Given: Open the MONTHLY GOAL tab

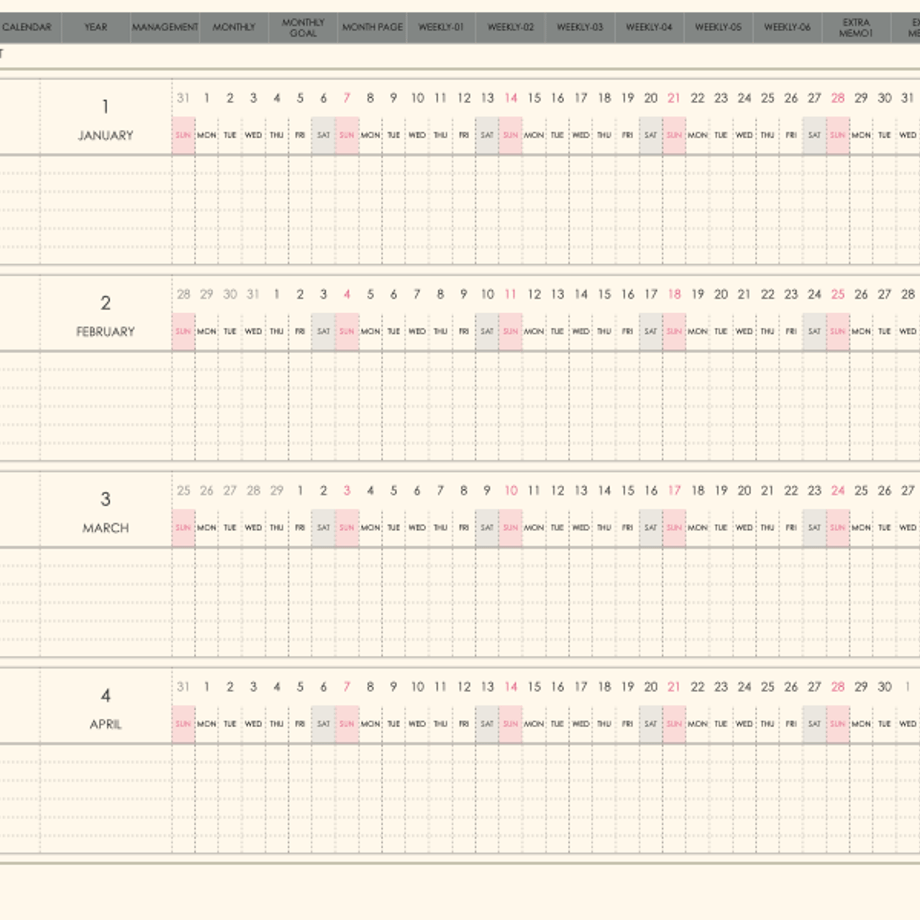Looking at the screenshot, I should tap(303, 27).
